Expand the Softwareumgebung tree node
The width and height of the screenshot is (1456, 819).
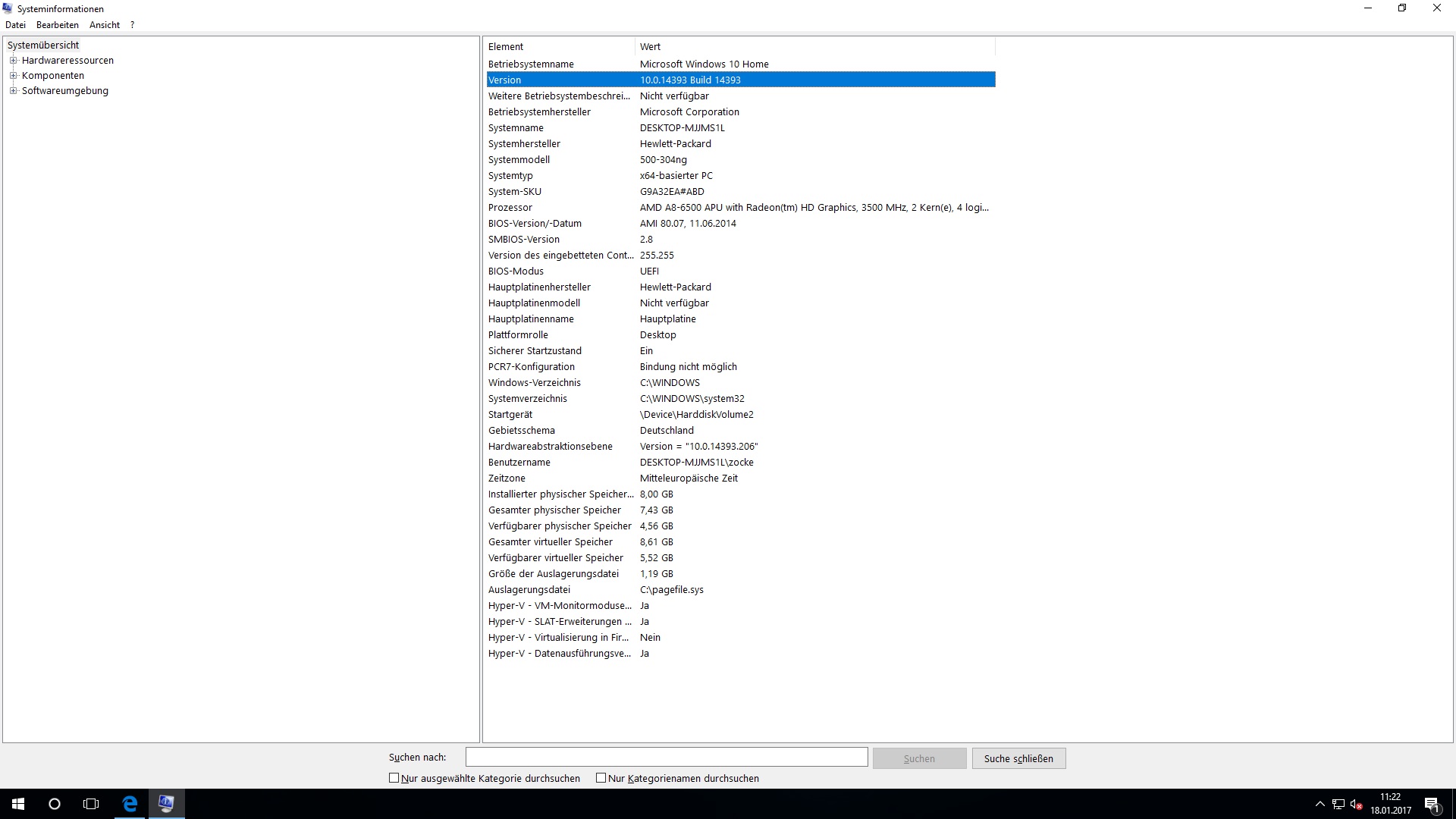(x=13, y=91)
